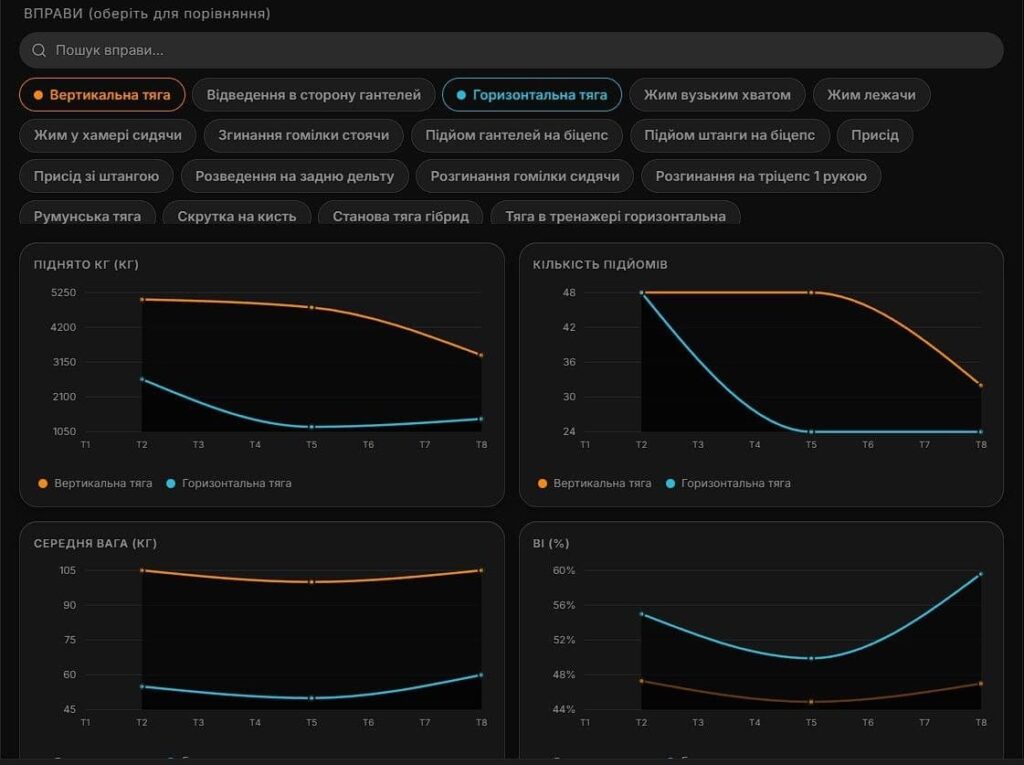Viewport: 1024px width, 765px height.
Task: Click T8 blue point in ВІ (%) chart
Action: tap(981, 574)
